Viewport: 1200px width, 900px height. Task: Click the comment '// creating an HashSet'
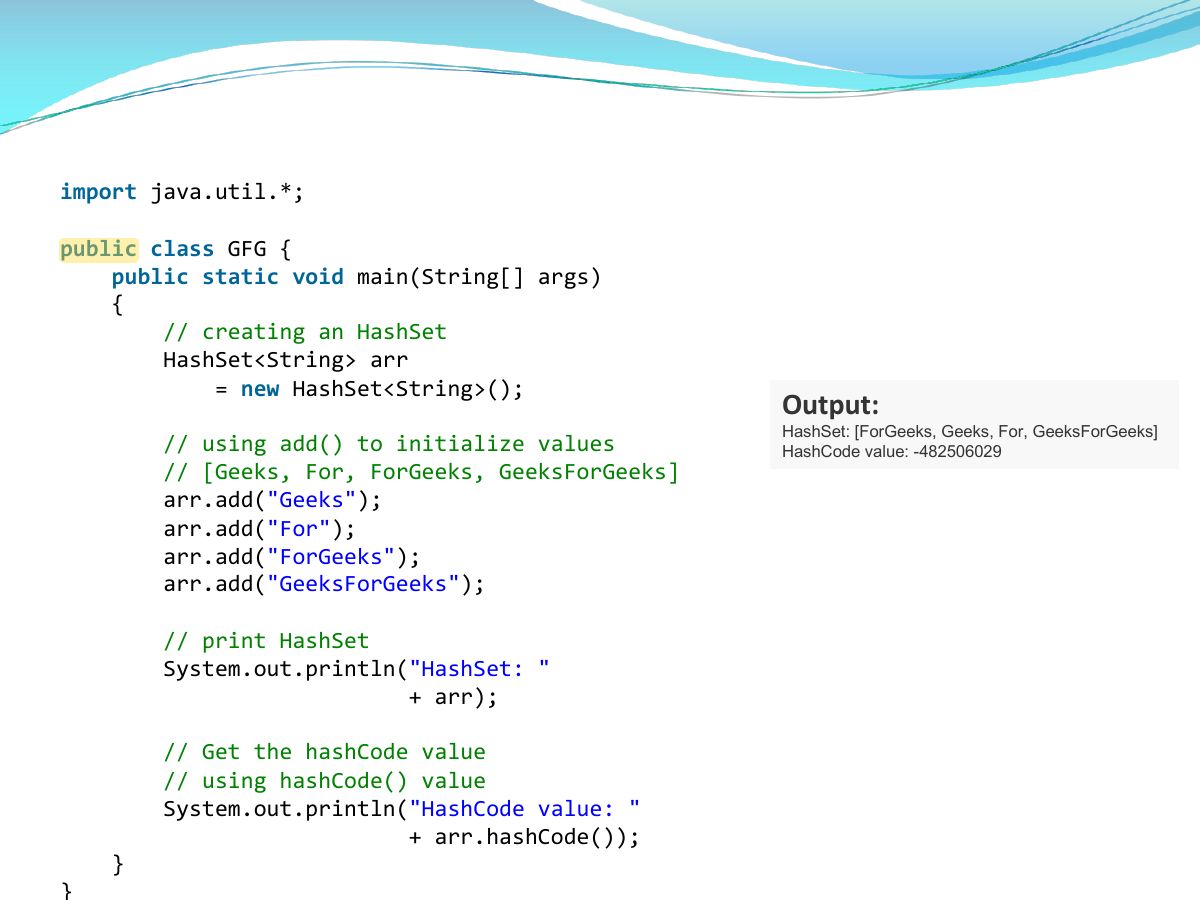(x=305, y=332)
